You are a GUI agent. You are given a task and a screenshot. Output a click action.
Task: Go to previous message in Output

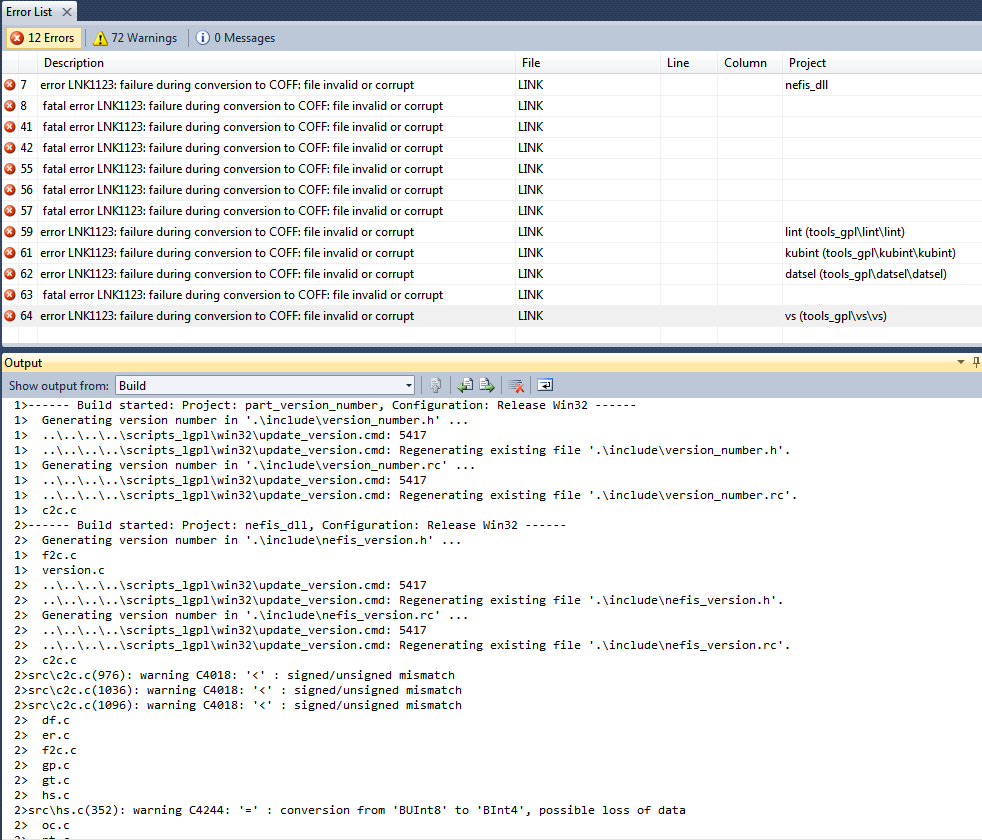tap(465, 385)
